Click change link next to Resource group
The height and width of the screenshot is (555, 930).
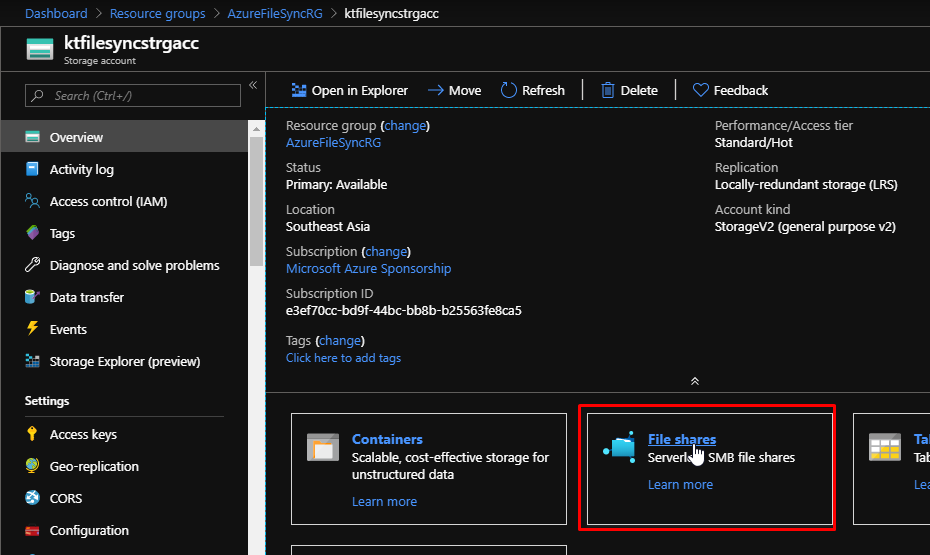pos(405,125)
